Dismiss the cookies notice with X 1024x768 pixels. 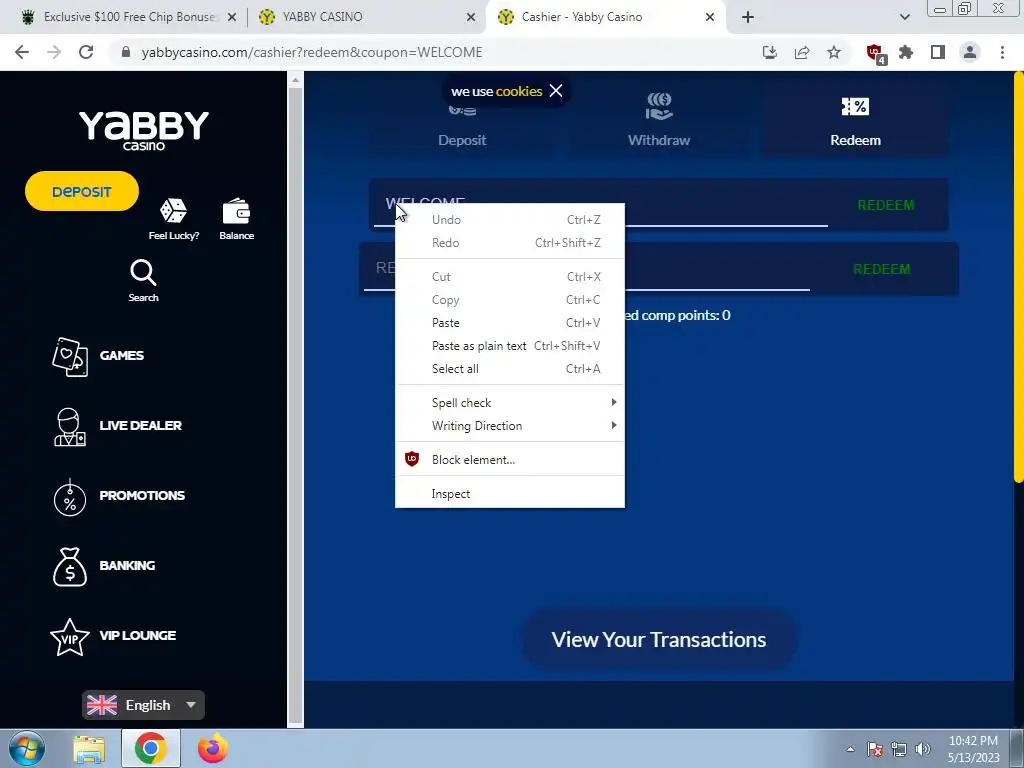(x=556, y=91)
